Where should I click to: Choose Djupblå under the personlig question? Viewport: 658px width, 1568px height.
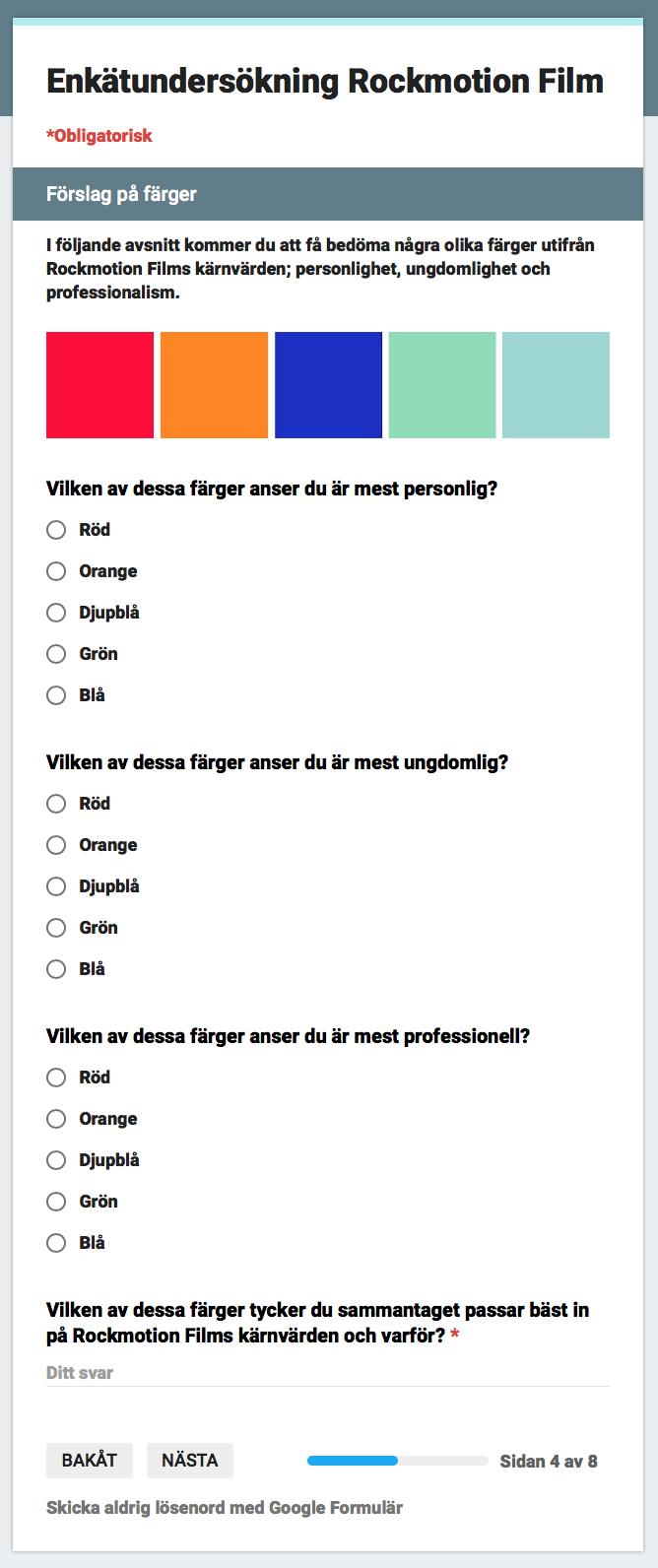point(56,613)
